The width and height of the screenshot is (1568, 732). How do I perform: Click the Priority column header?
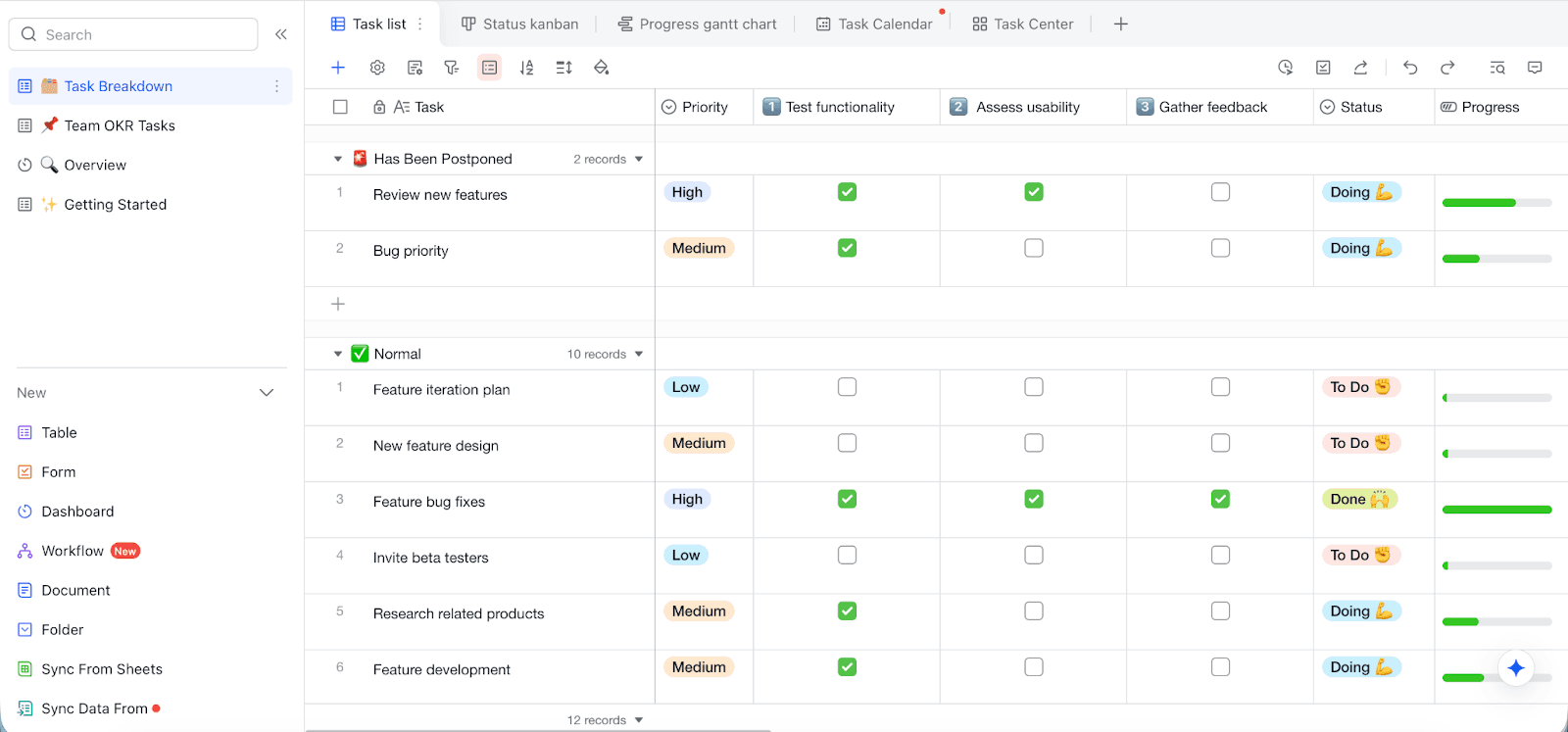[x=704, y=107]
